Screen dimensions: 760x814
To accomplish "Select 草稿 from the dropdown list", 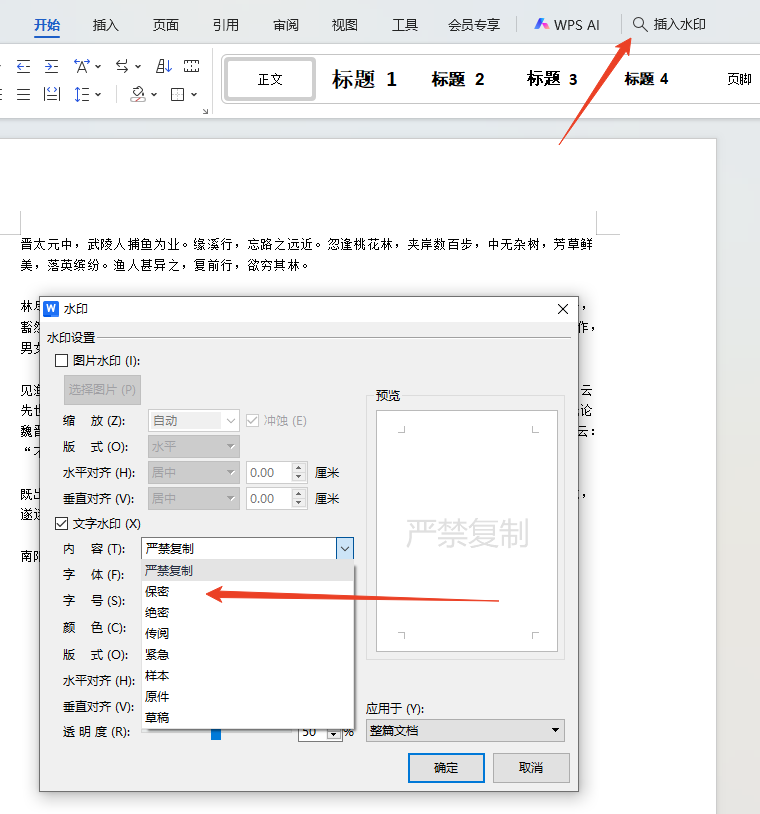I will (248, 717).
